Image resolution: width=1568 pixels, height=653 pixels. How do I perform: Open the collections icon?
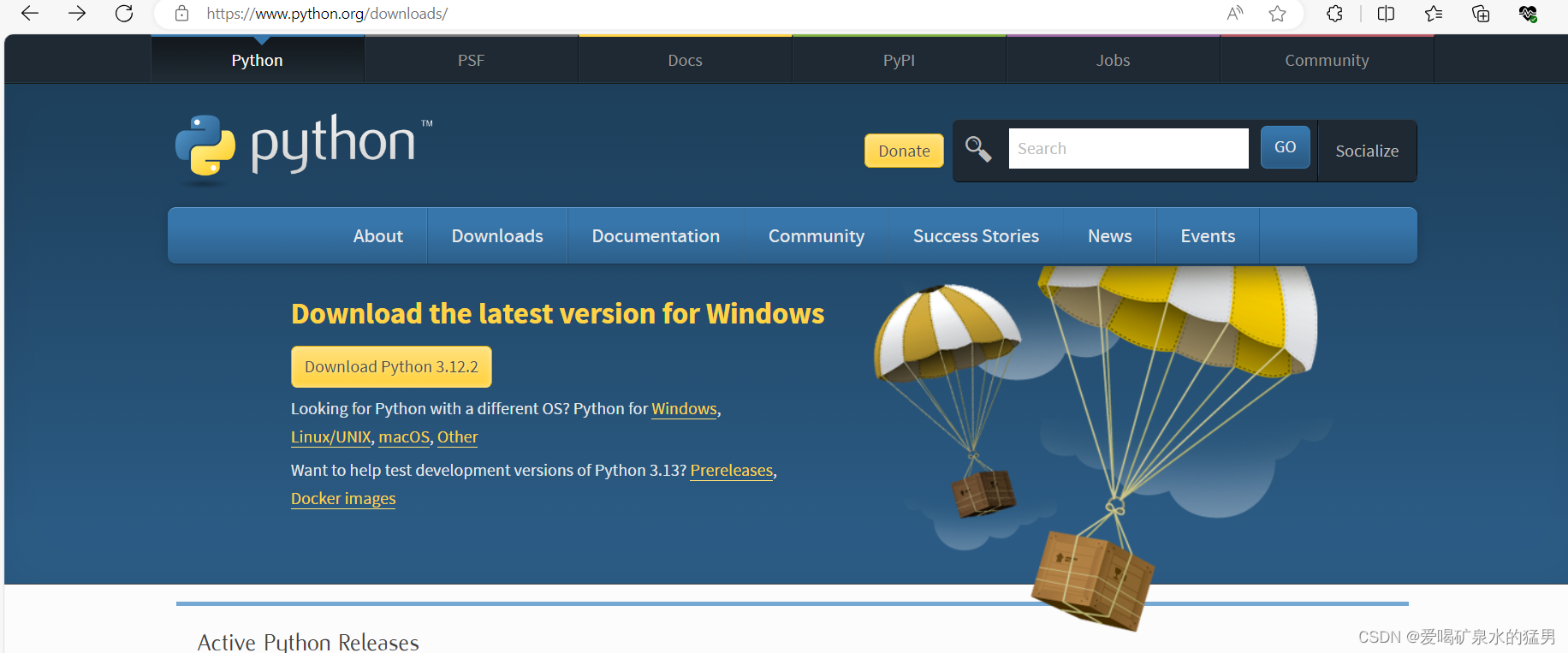[1481, 13]
